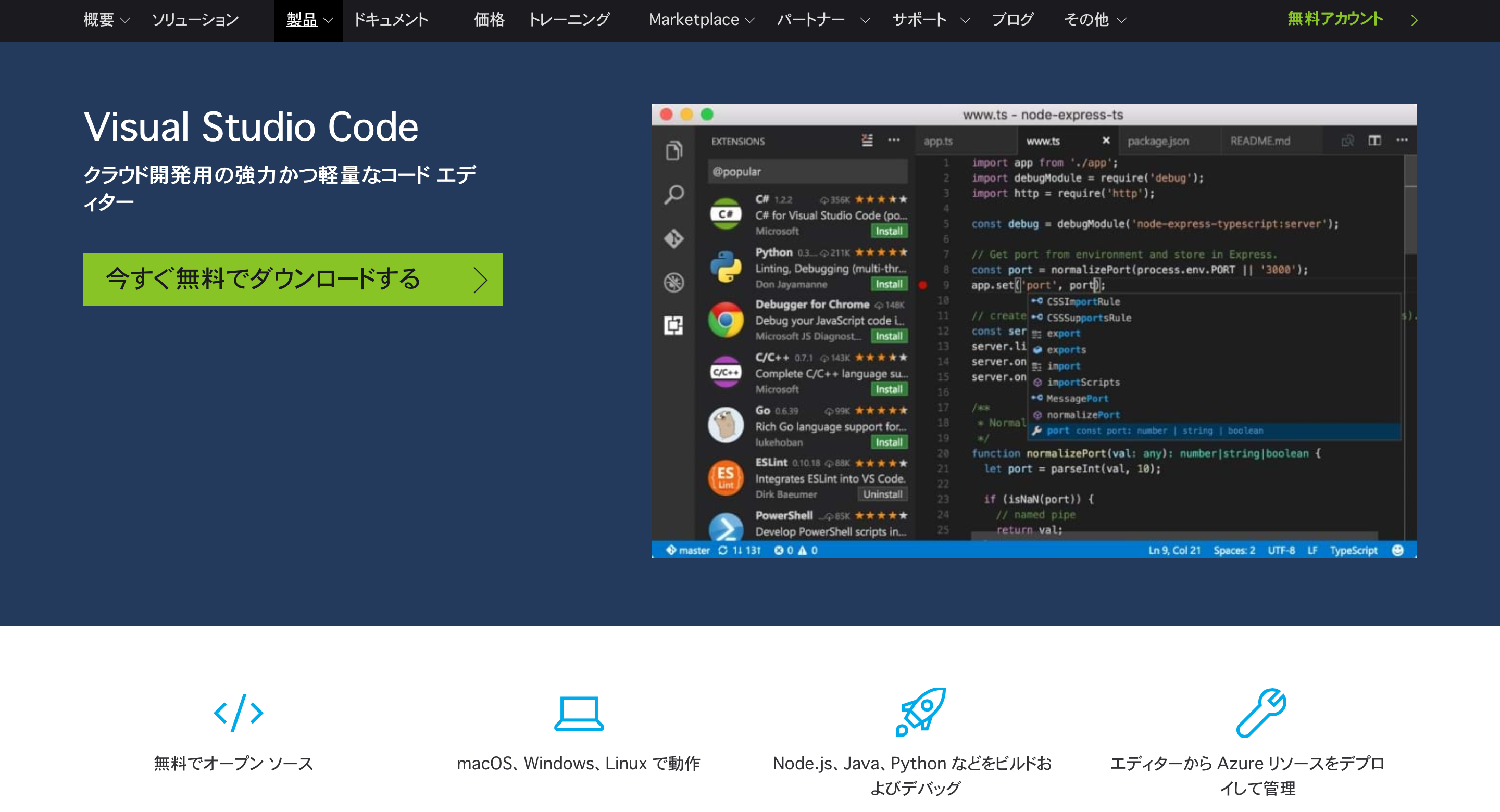Expand the 製品 dropdown
The height and width of the screenshot is (812, 1500).
309,20
